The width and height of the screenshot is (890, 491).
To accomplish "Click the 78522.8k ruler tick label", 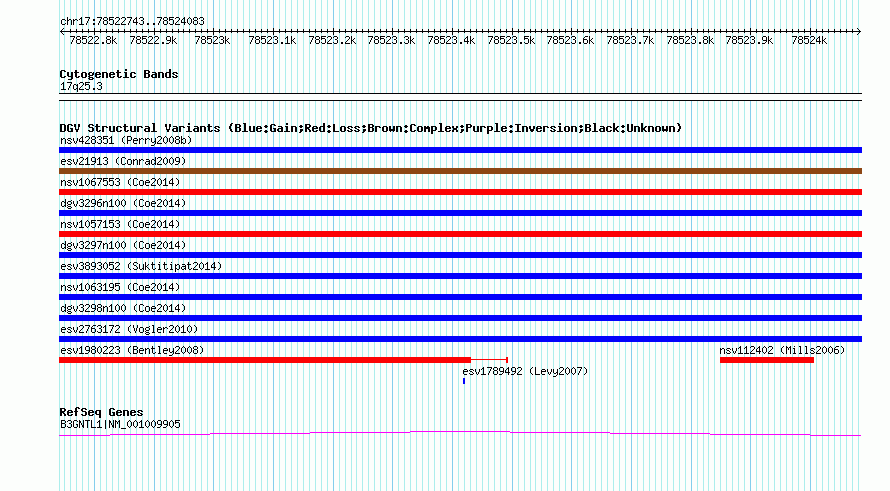I will pyautogui.click(x=93, y=40).
